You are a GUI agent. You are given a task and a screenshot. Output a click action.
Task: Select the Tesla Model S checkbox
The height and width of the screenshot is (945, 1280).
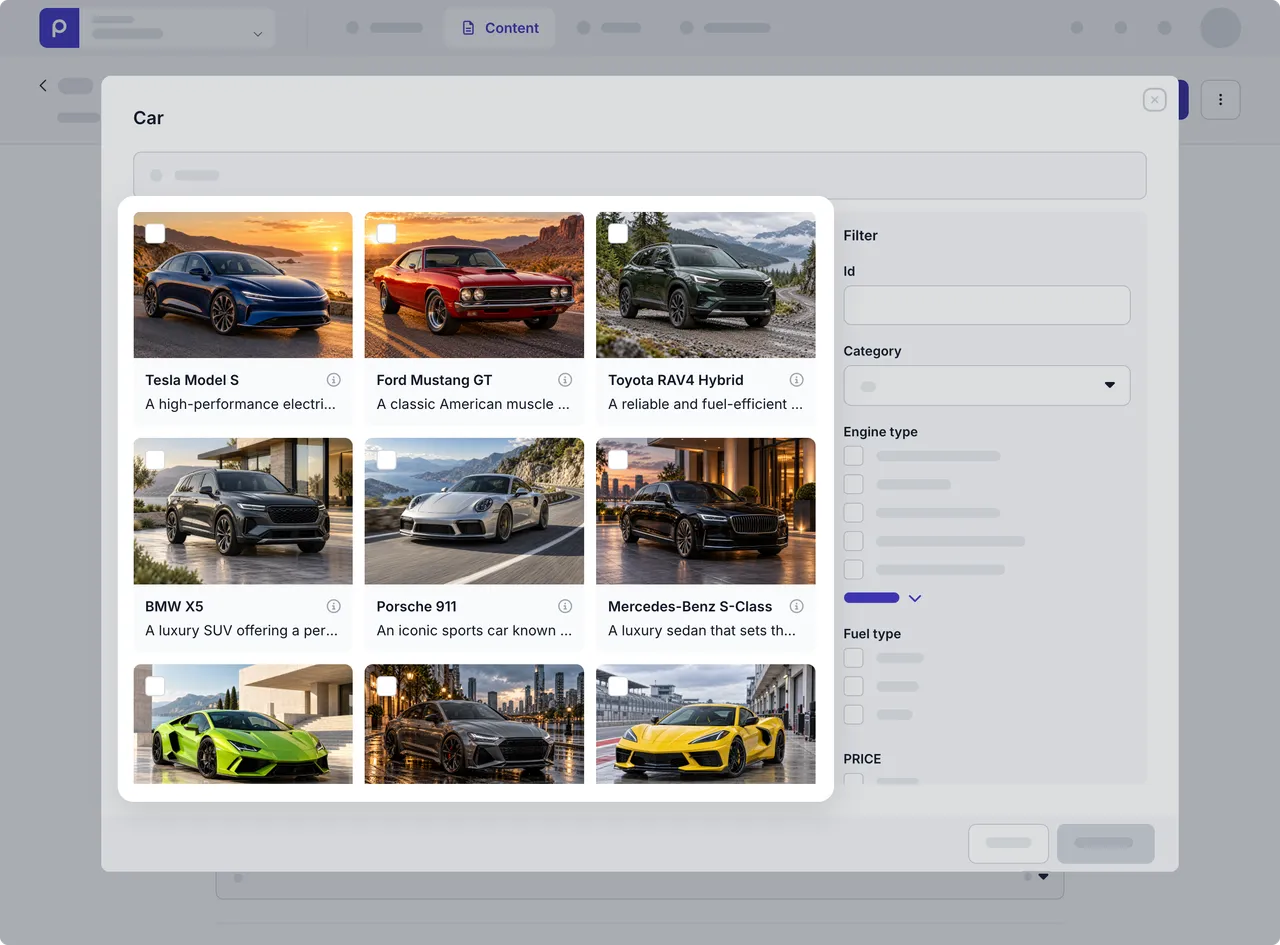155,233
